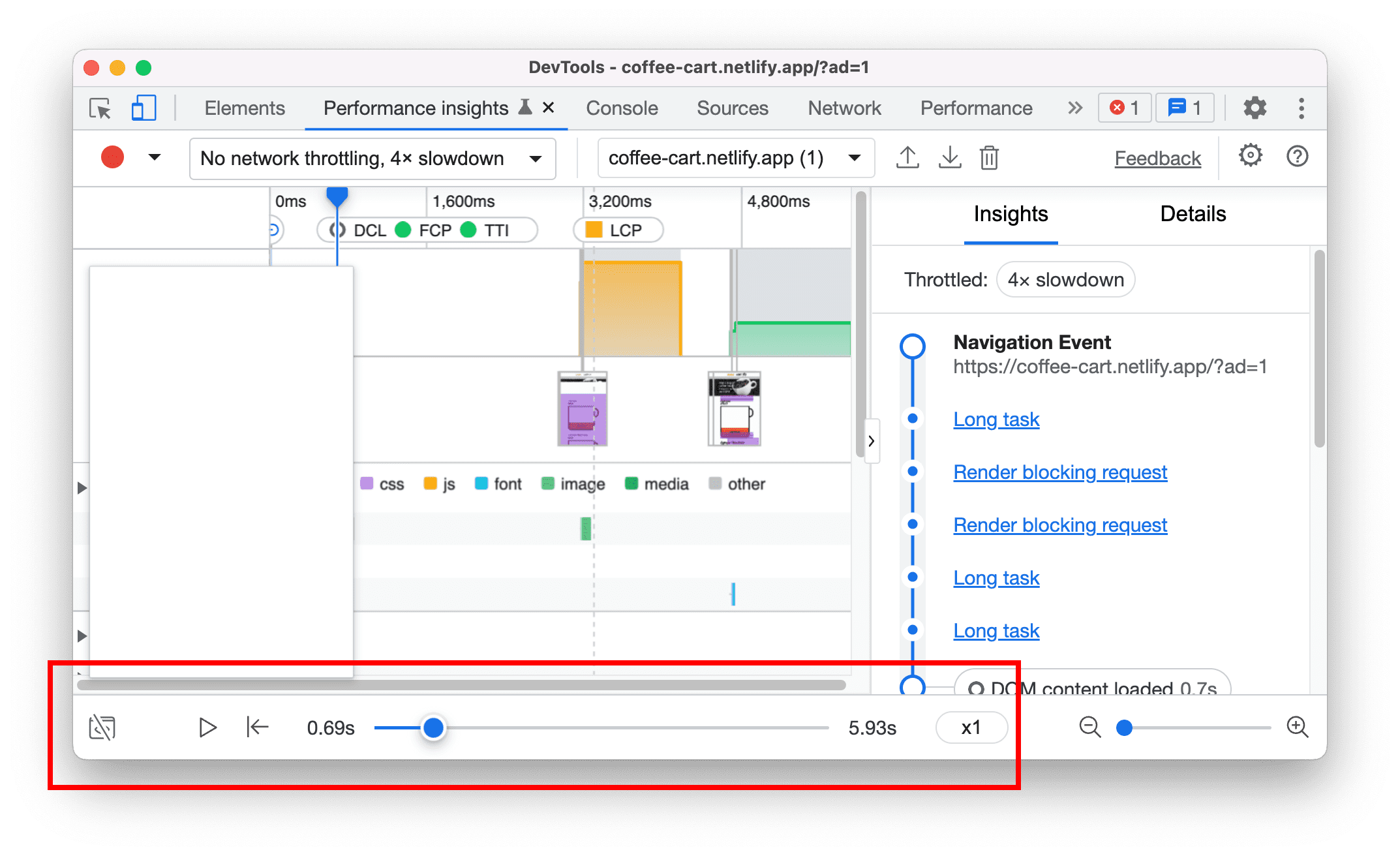Click the record button to start capture
This screenshot has width=1400, height=856.
pyautogui.click(x=112, y=158)
